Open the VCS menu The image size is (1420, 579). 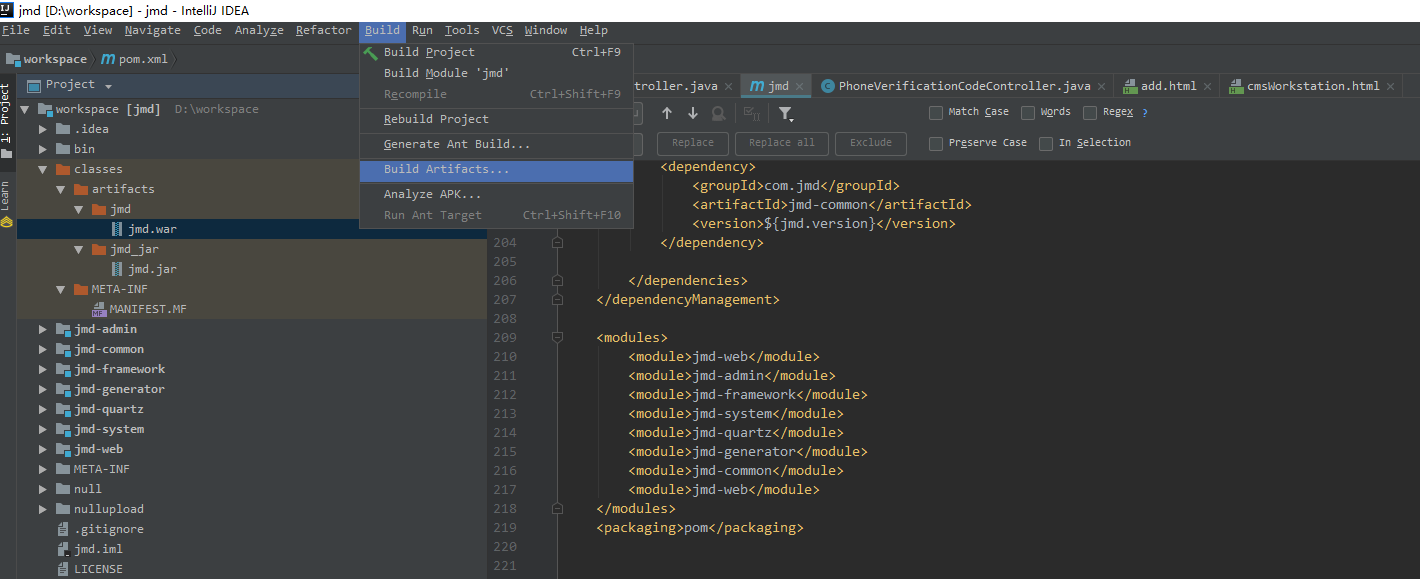pos(502,30)
